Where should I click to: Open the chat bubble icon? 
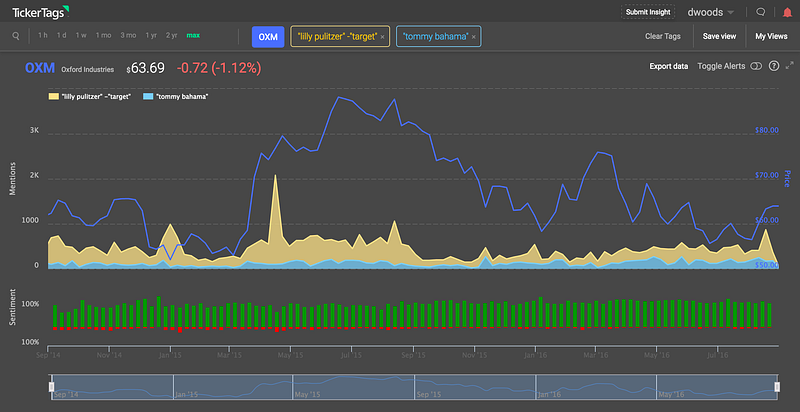[760, 12]
